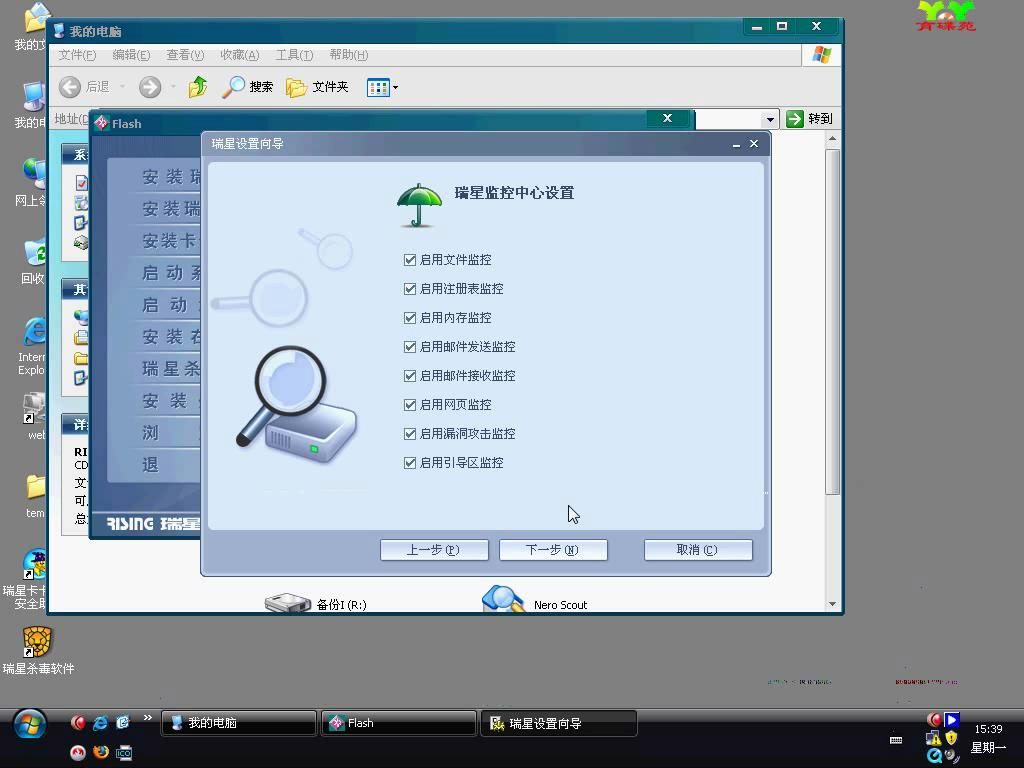Minimize the 瑞星设置向导 wizard
The width and height of the screenshot is (1024, 768).
point(736,144)
